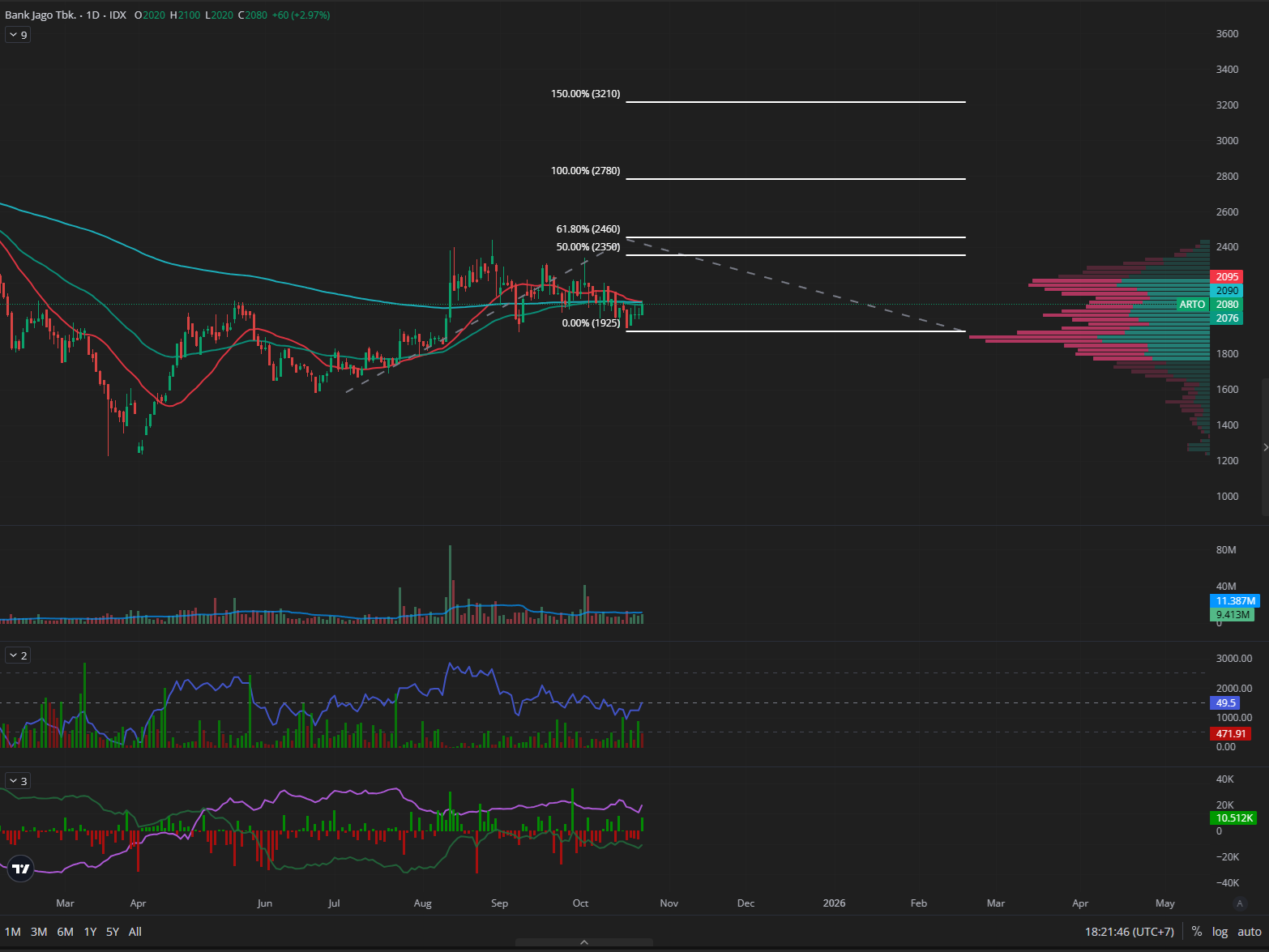Set chart range to 5Y
This screenshot has height=952, width=1269.
pyautogui.click(x=113, y=932)
